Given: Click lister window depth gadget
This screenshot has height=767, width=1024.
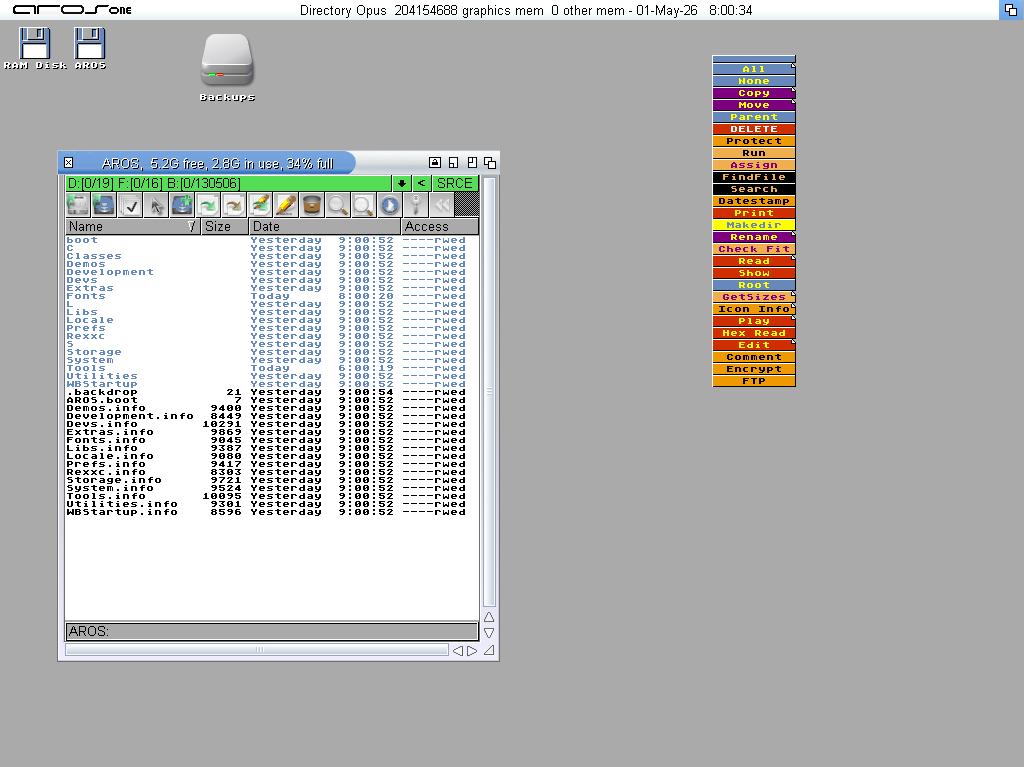Looking at the screenshot, I should 490,163.
